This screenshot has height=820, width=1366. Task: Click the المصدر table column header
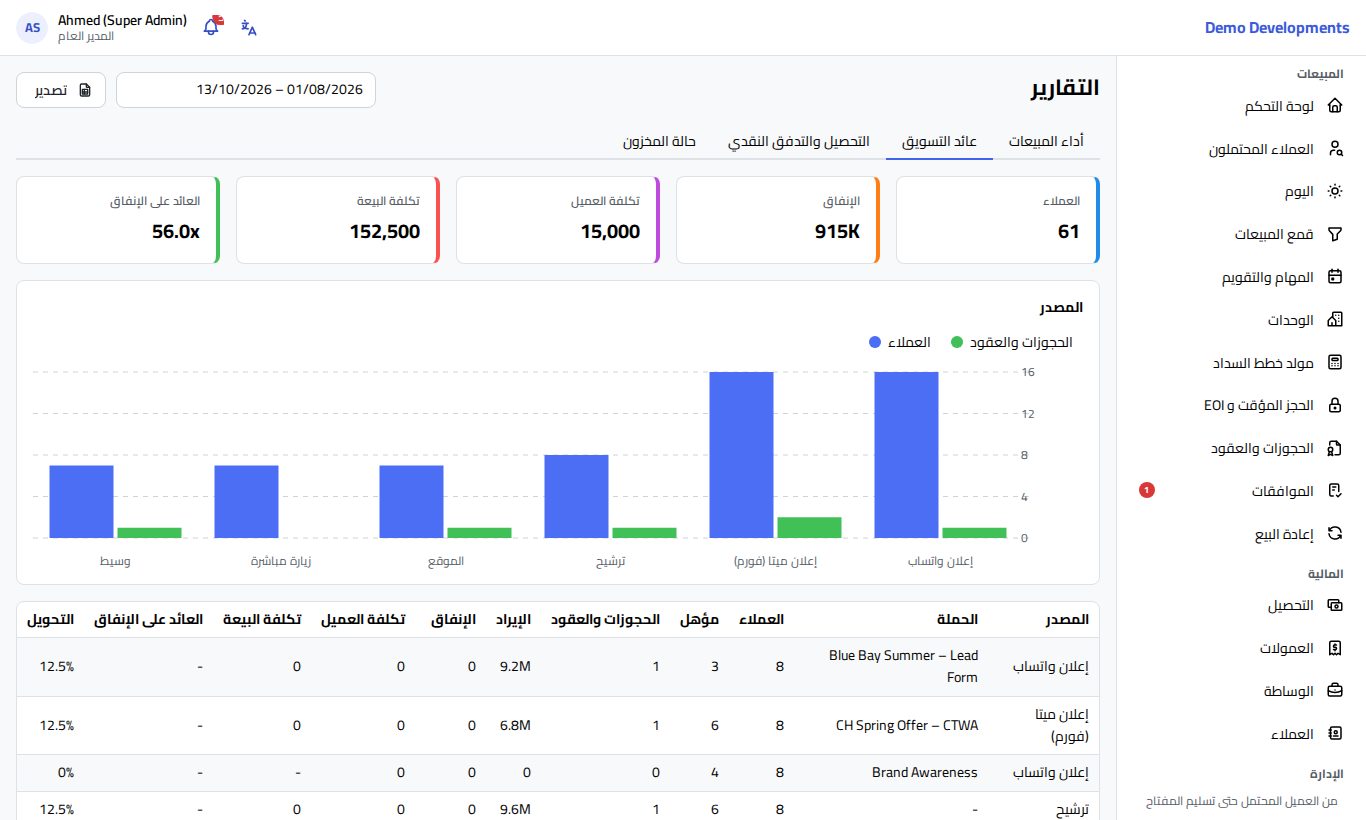[x=1065, y=620]
